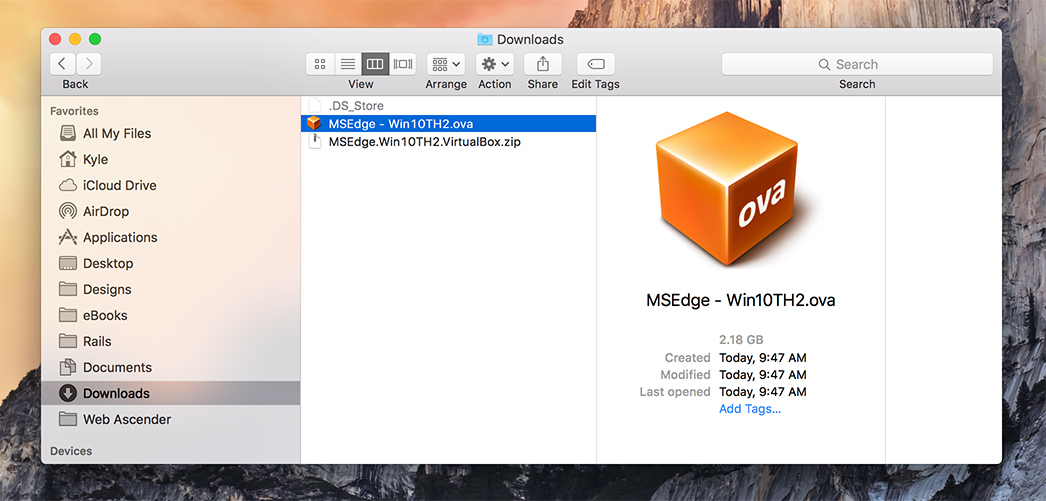This screenshot has width=1046, height=501.
Task: Open Documents in sidebar
Action: pyautogui.click(x=173, y=368)
